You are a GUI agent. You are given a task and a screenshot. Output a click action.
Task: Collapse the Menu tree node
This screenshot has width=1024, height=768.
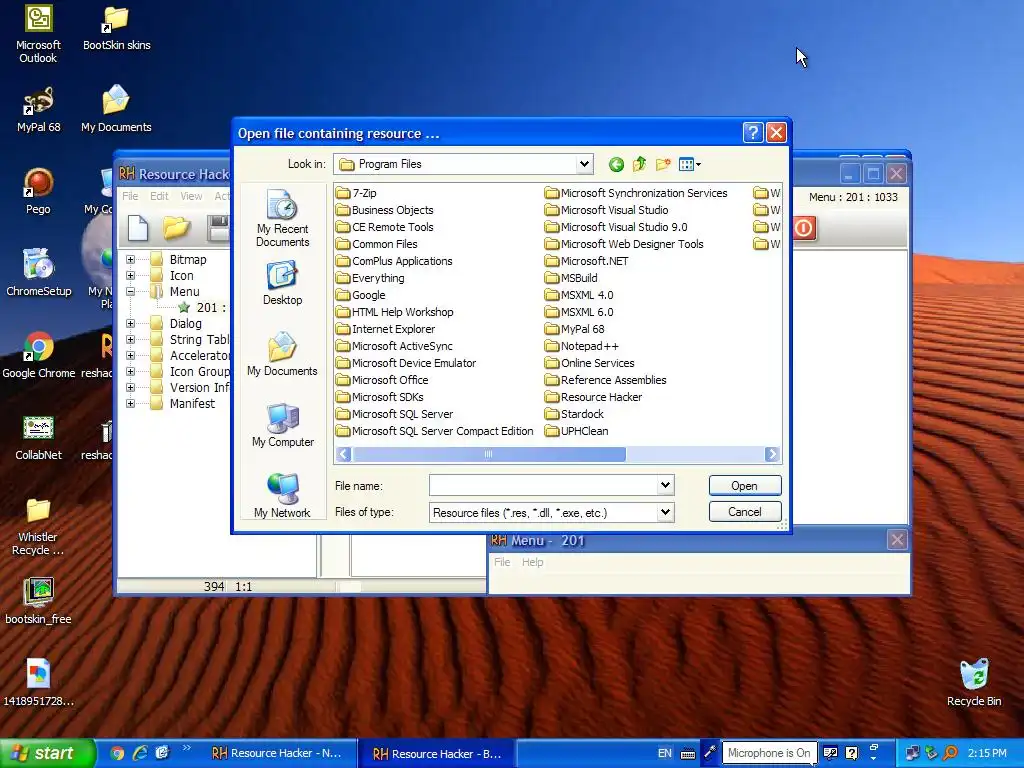coord(131,292)
